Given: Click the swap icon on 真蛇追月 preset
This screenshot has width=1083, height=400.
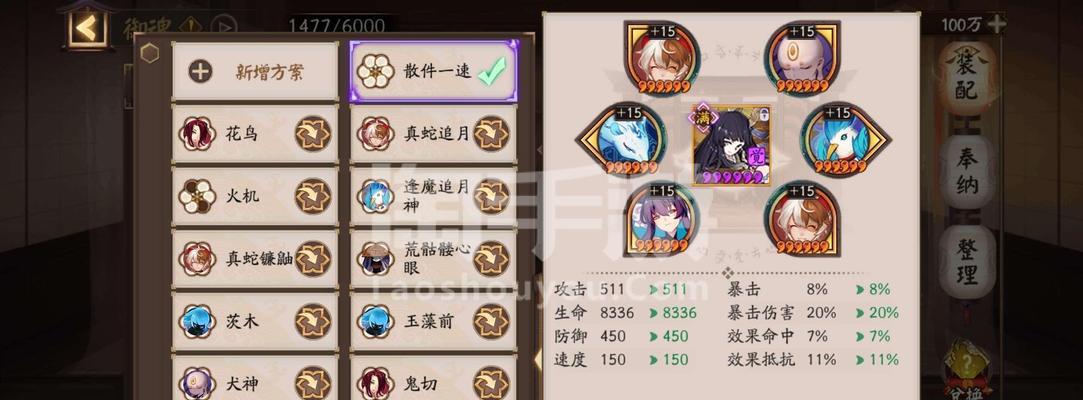Looking at the screenshot, I should (x=491, y=133).
